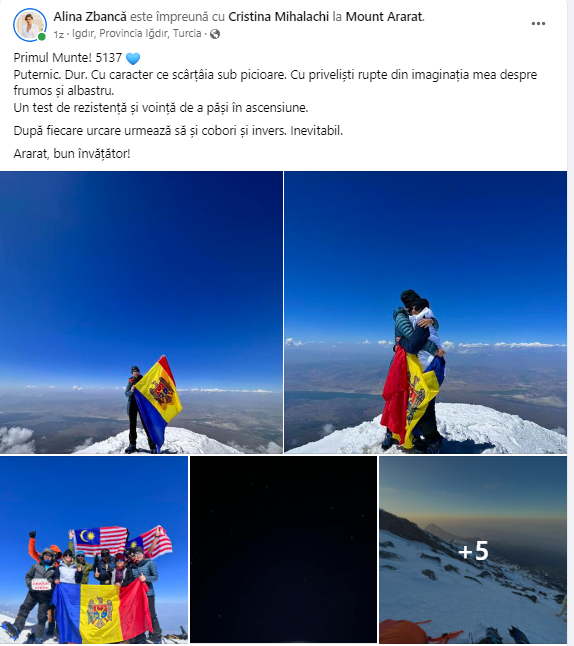Click the green online status dot
Screen dimensions: 574x646
[42, 37]
